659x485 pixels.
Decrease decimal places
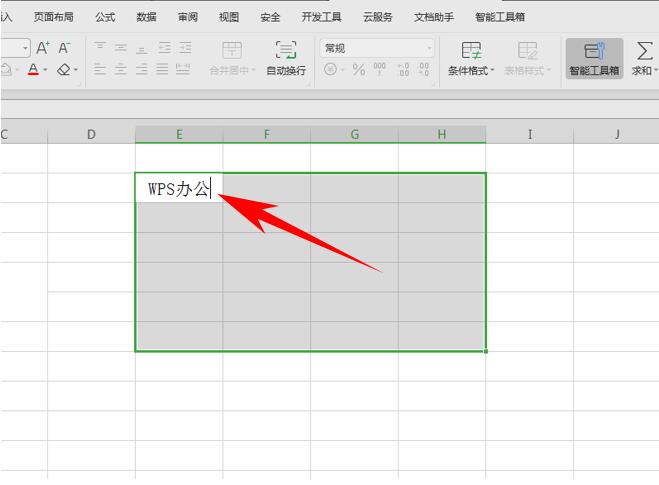424,69
